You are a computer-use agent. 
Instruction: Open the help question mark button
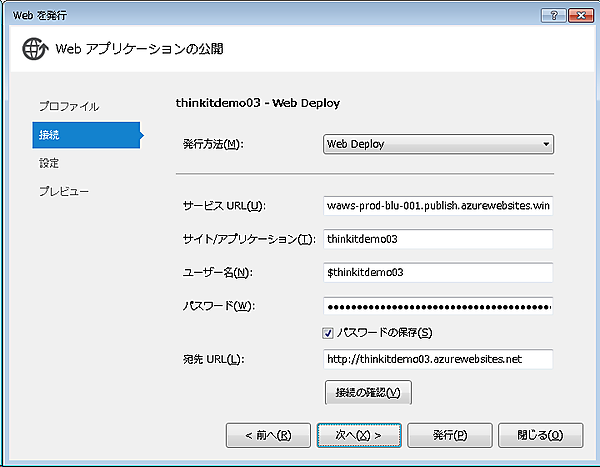[x=553, y=15]
